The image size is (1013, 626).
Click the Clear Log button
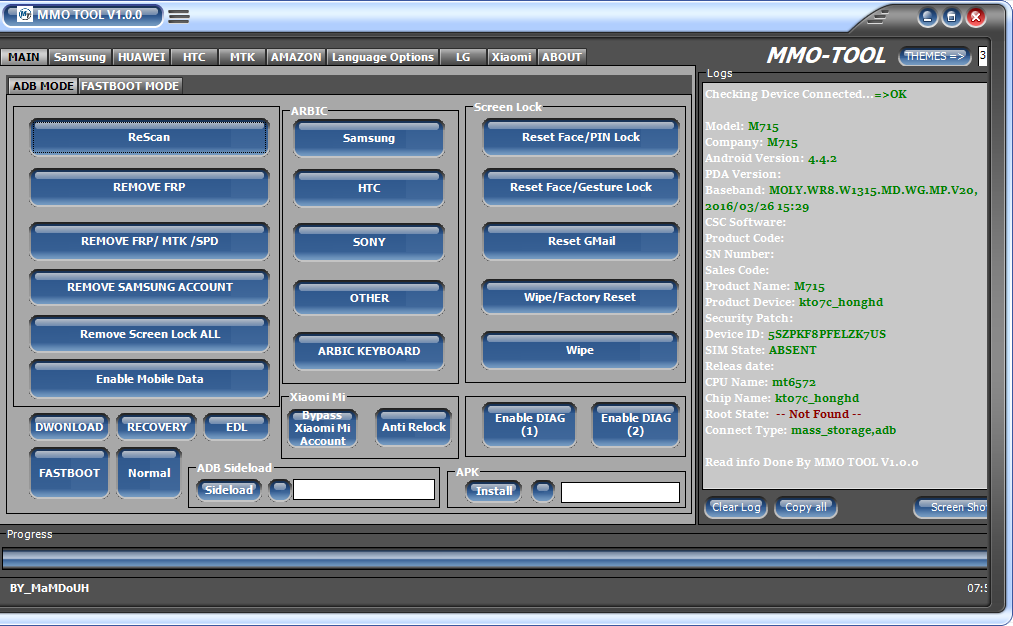pyautogui.click(x=736, y=508)
